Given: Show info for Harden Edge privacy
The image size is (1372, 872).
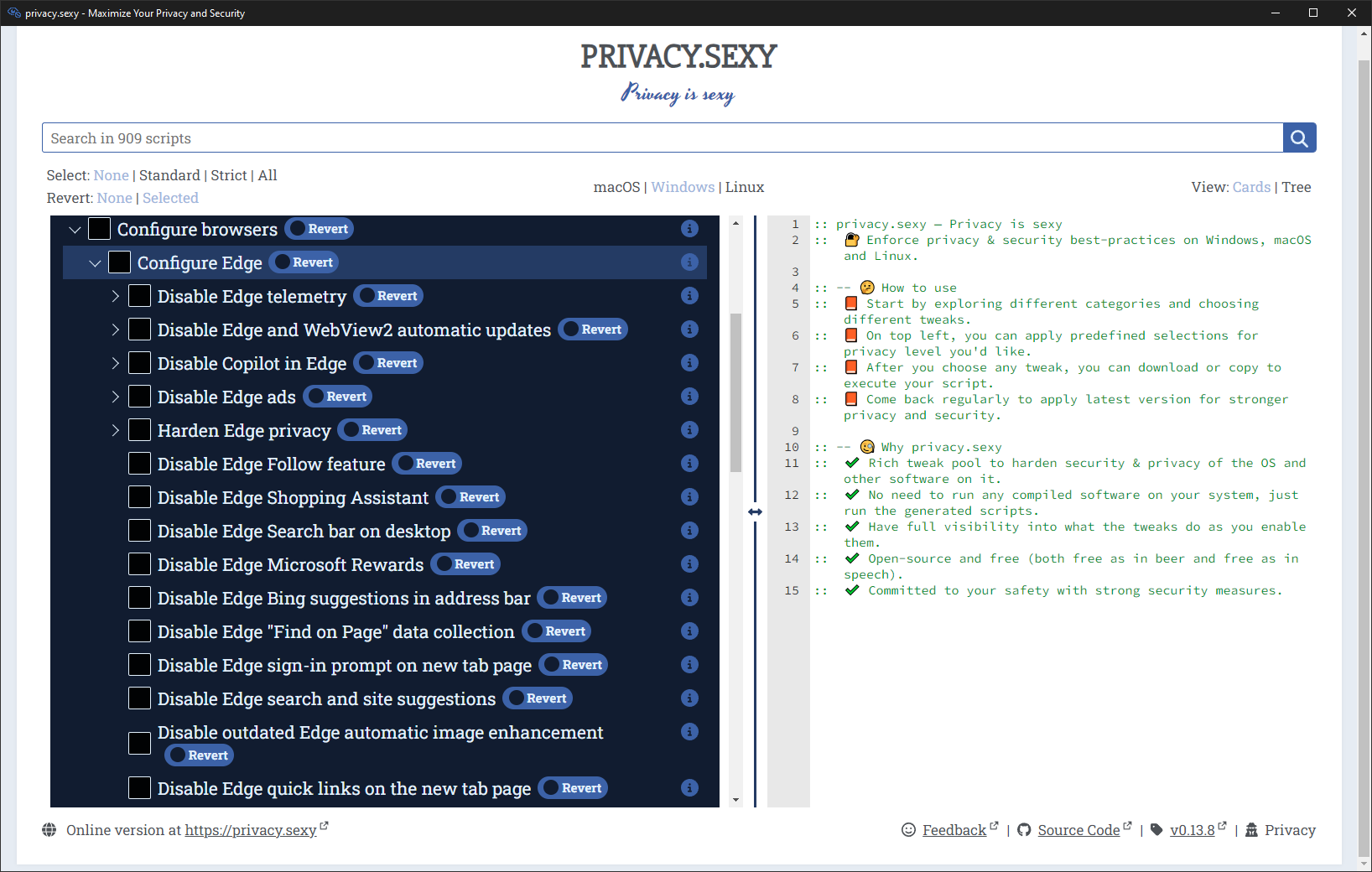Looking at the screenshot, I should click(689, 430).
